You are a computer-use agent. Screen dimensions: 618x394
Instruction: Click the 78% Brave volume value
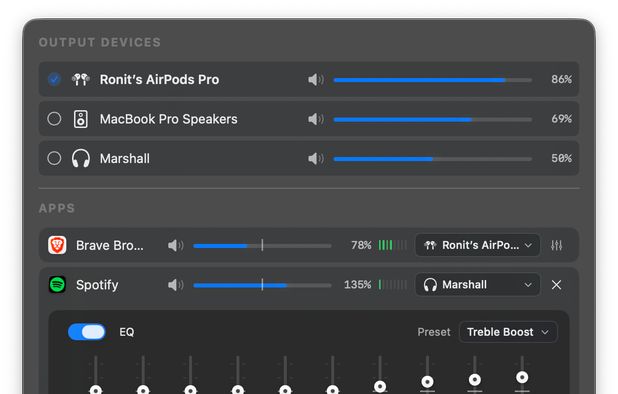pos(361,245)
